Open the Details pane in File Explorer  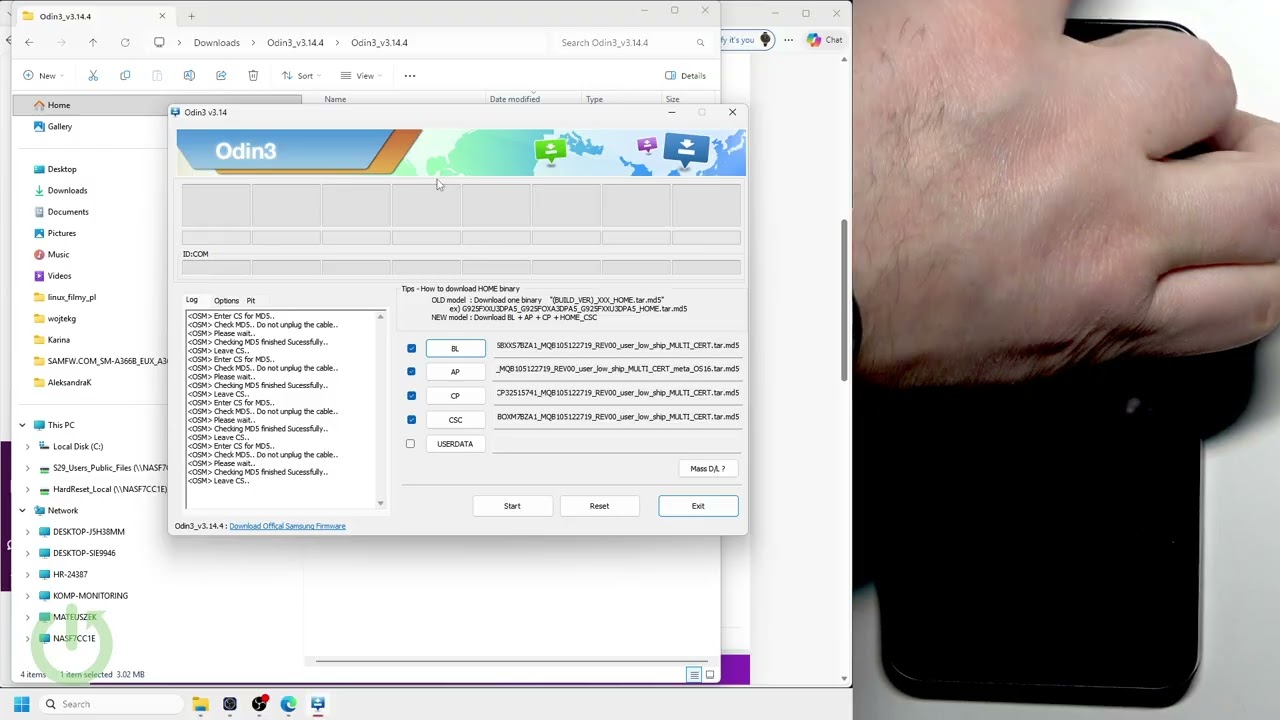(686, 76)
